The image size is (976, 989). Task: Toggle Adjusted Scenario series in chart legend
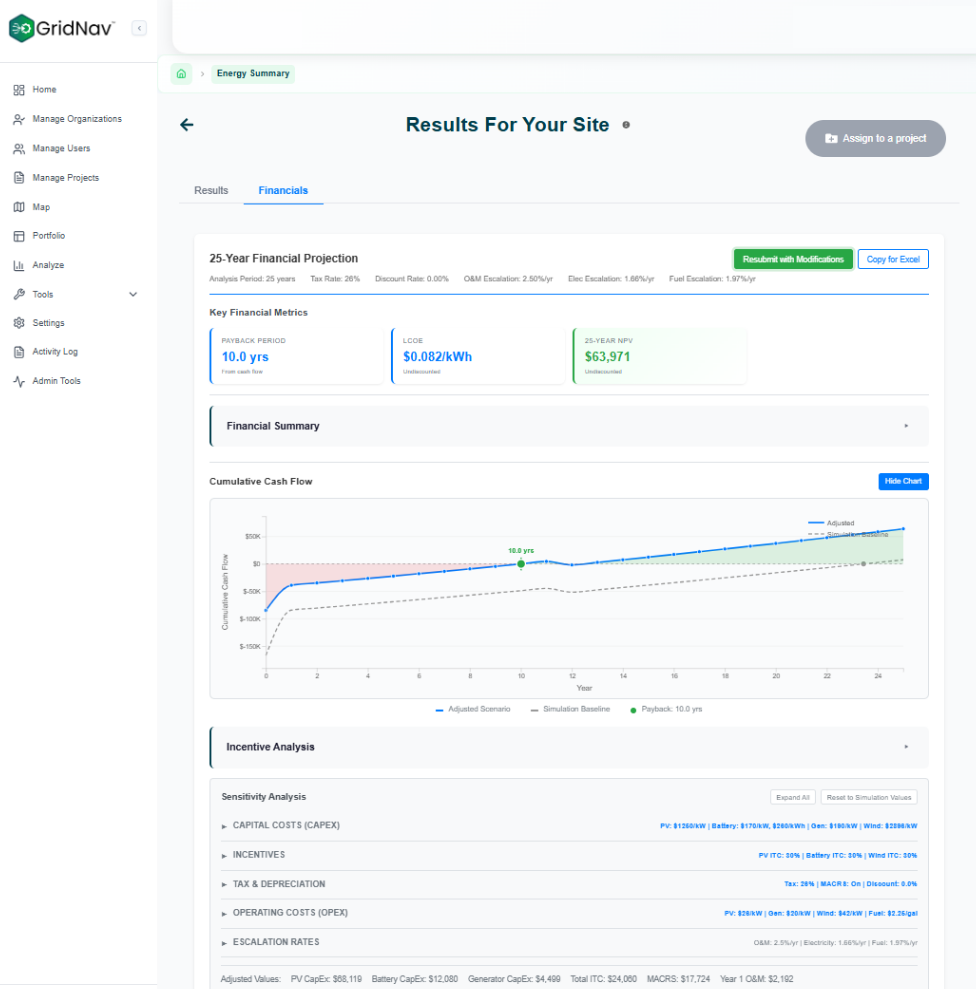click(x=473, y=709)
